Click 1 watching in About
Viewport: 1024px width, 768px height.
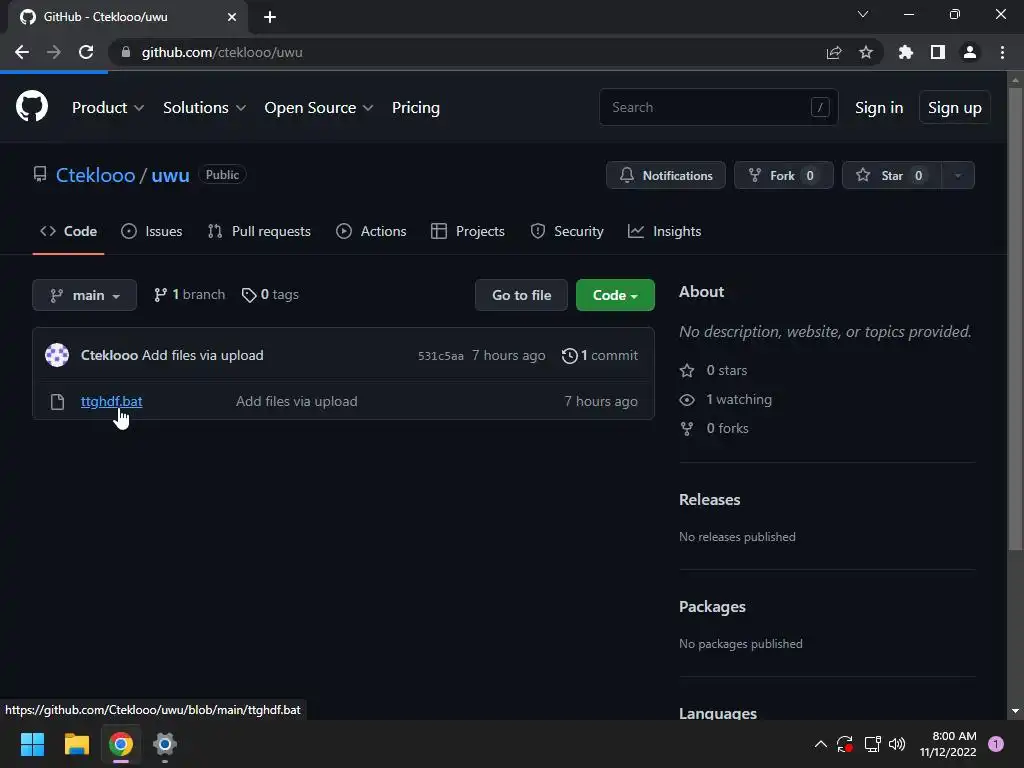[726, 400]
